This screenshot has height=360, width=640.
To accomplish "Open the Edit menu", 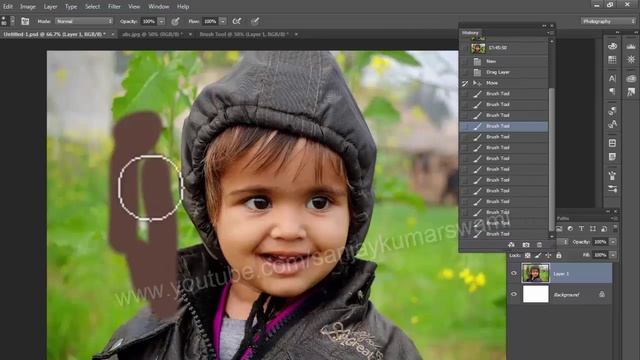I will pyautogui.click(x=8, y=7).
